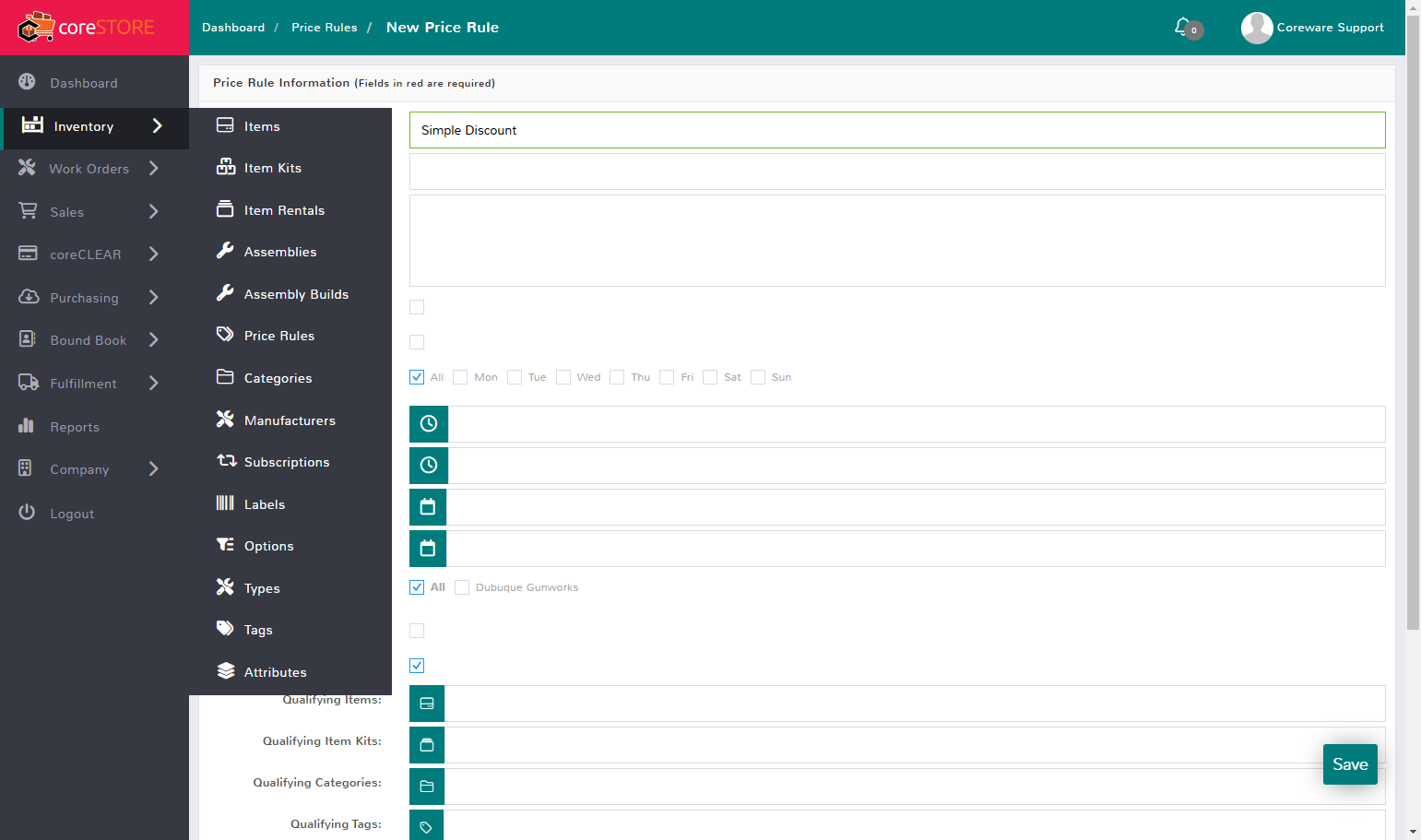Click the large description text area
This screenshot has width=1421, height=840.
pyautogui.click(x=897, y=241)
